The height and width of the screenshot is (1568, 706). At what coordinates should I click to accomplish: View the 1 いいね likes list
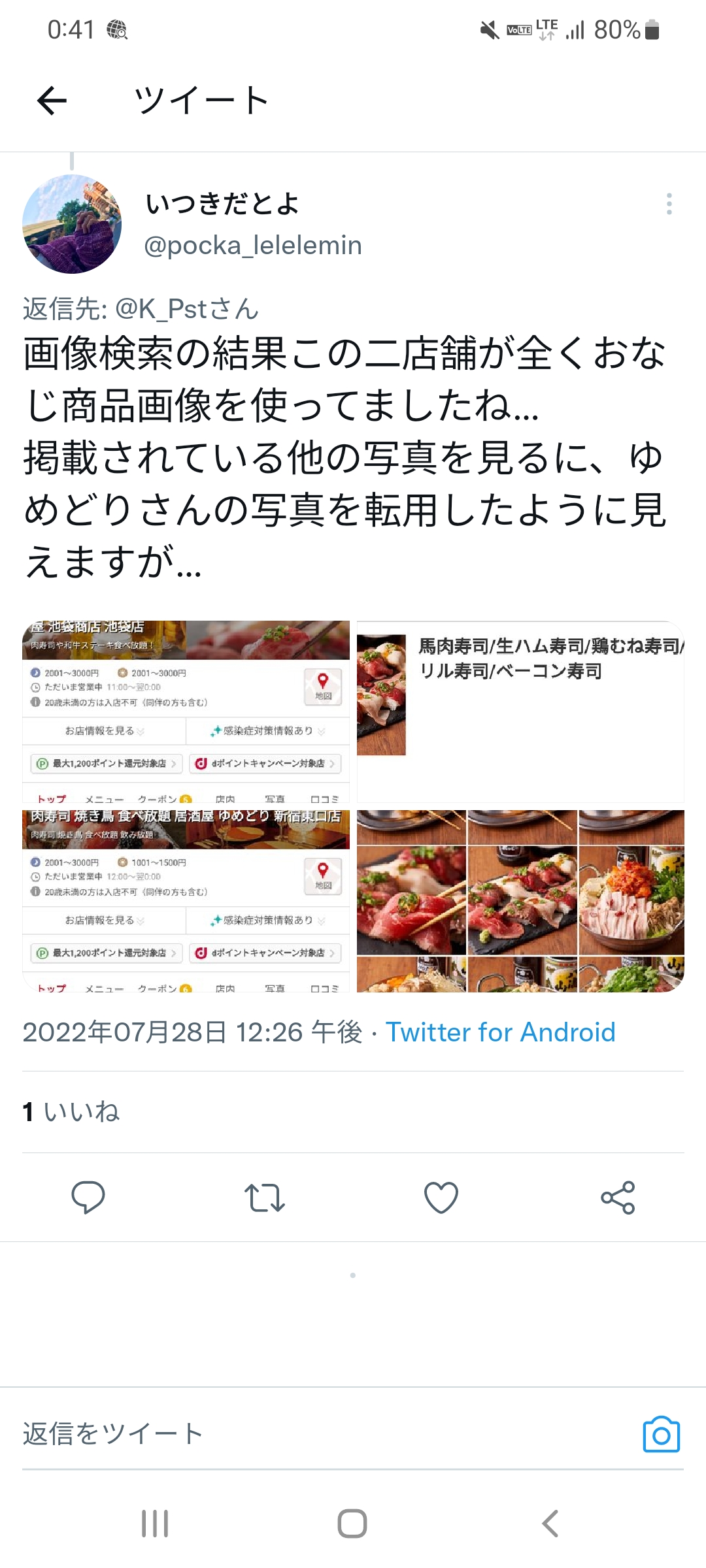pos(71,1111)
